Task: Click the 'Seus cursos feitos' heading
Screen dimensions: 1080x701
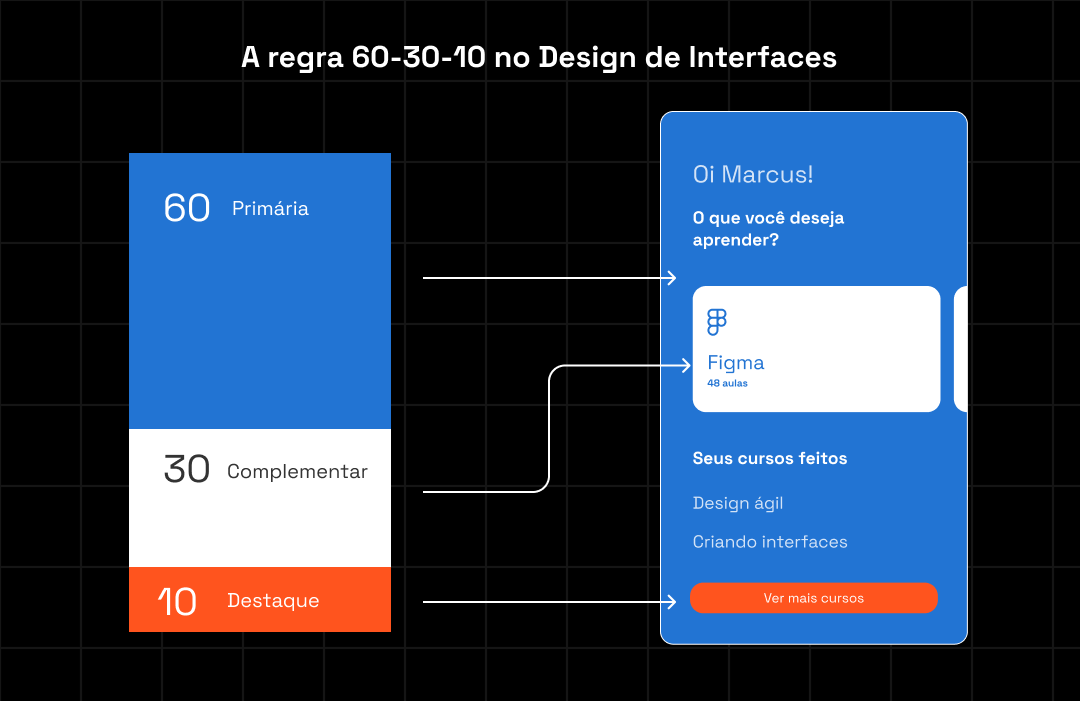Action: point(769,458)
